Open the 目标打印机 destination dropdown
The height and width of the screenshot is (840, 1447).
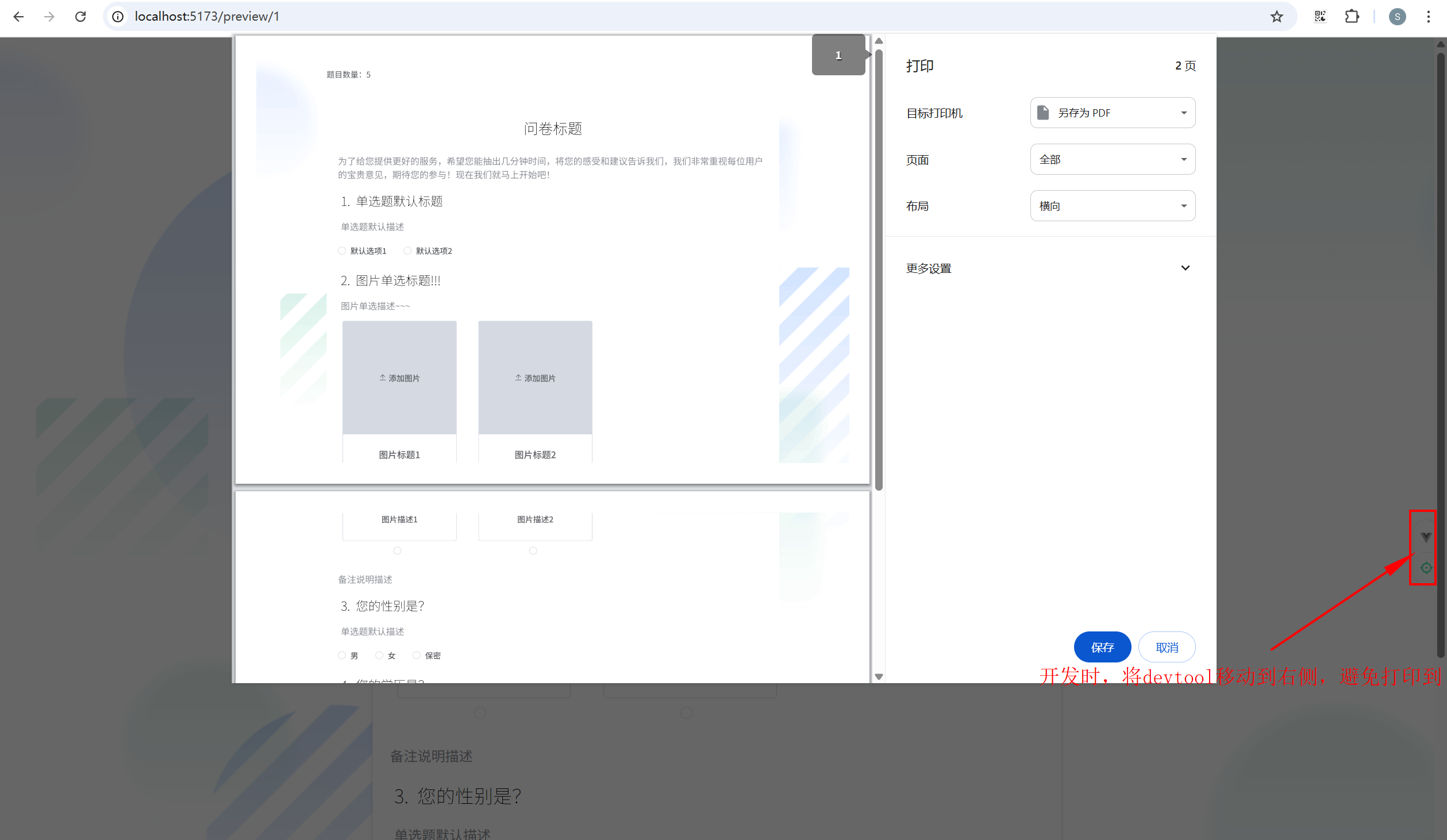(x=1113, y=113)
